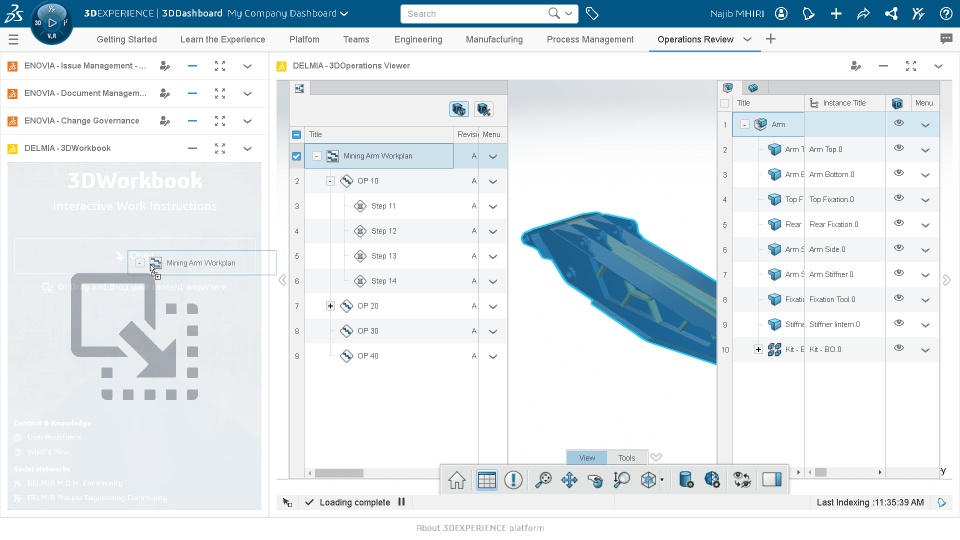The width and height of the screenshot is (960, 540).
Task: Click the refresh swap toolbar icon
Action: click(x=742, y=480)
